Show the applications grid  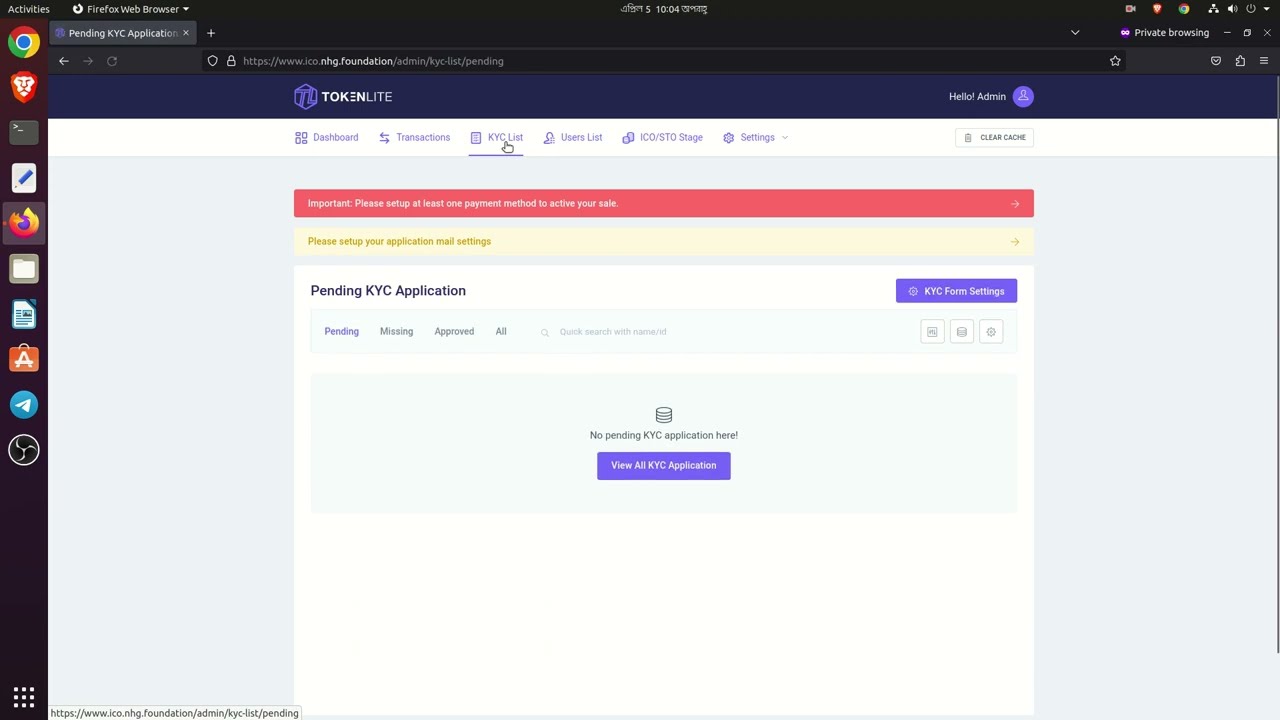pos(24,696)
